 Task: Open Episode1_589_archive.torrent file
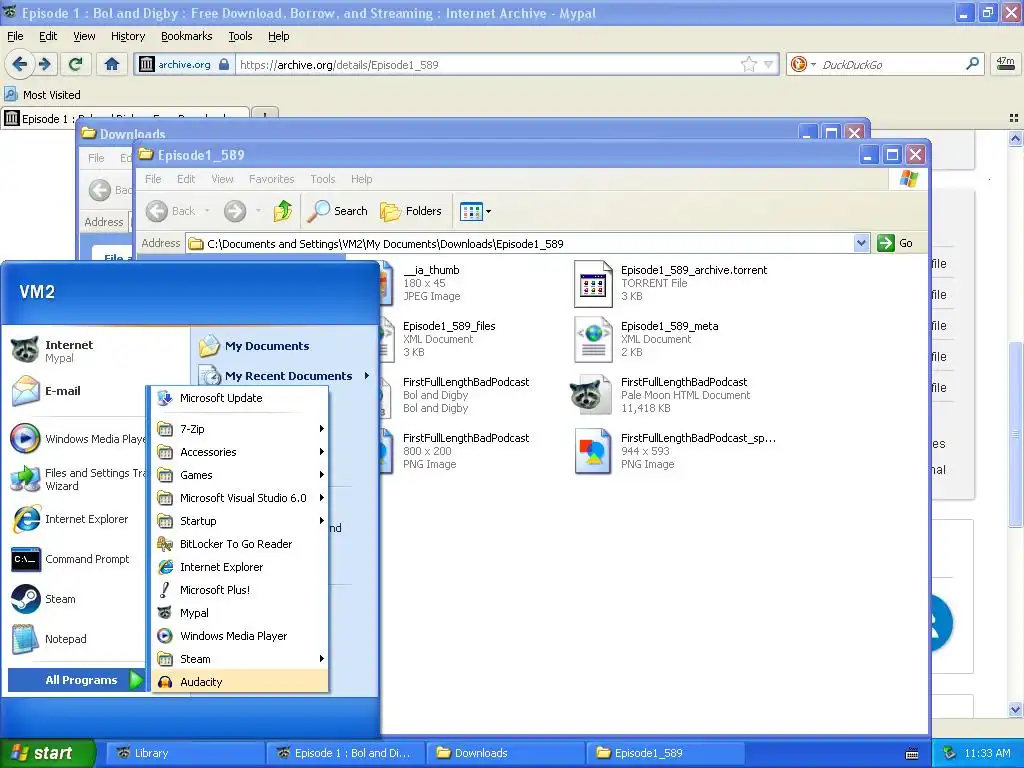(x=671, y=283)
